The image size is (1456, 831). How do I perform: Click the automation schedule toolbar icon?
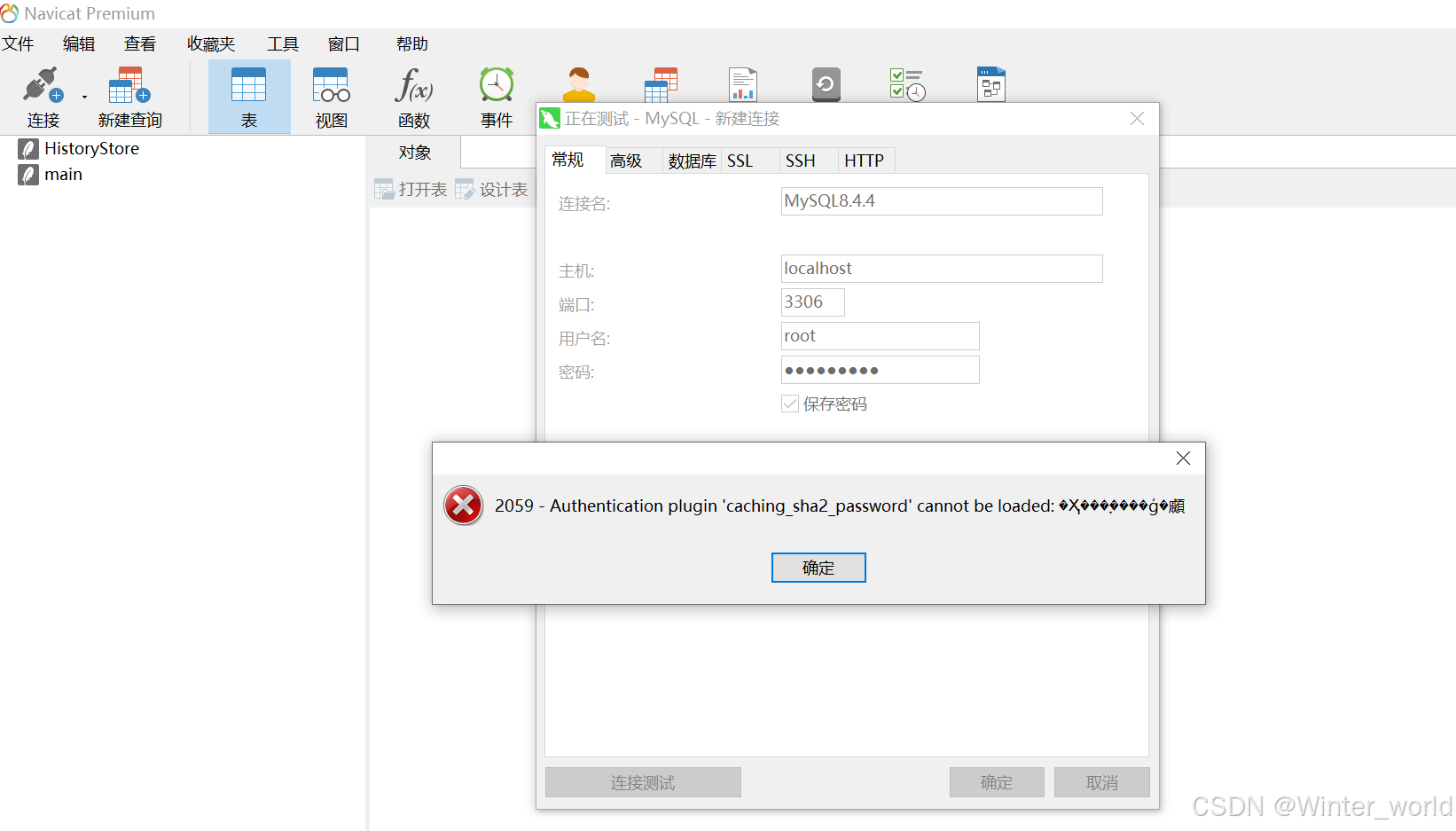(x=908, y=84)
